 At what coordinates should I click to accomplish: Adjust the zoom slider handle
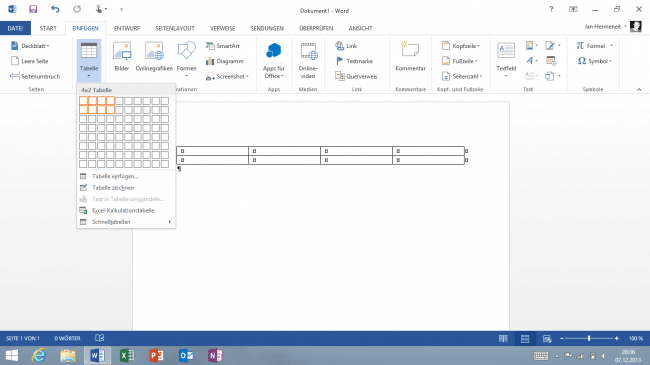tap(589, 338)
